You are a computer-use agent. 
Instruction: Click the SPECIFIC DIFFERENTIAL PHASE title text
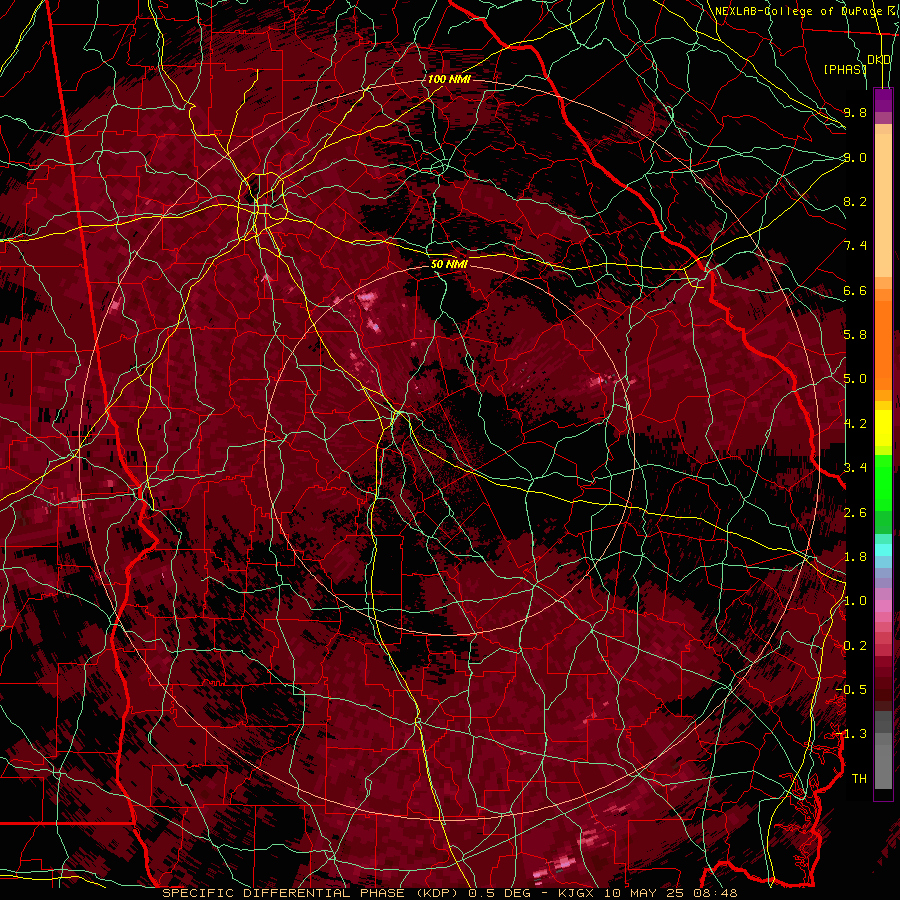(x=283, y=893)
